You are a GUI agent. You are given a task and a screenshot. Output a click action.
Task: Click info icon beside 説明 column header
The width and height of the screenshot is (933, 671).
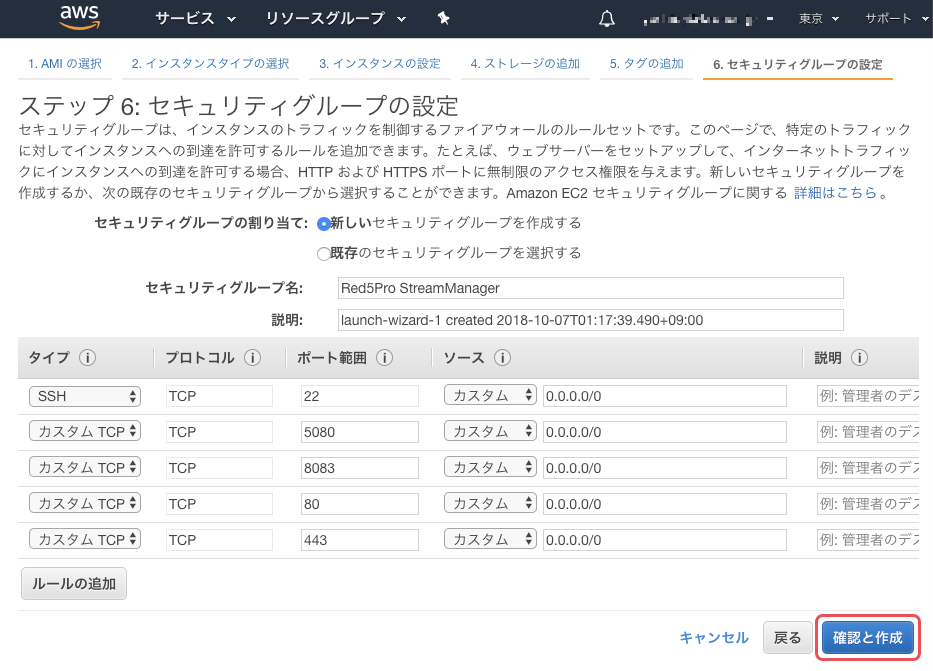point(859,358)
